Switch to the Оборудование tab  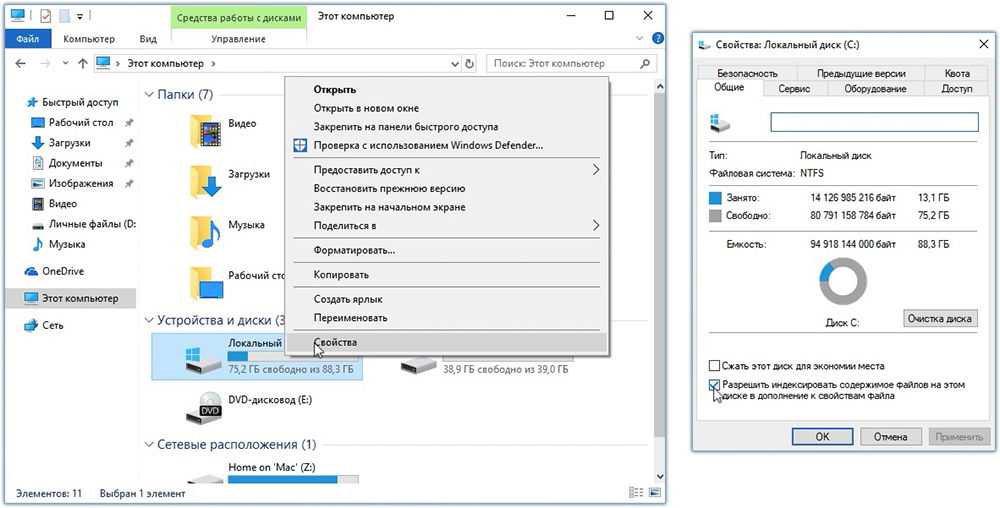[x=875, y=89]
